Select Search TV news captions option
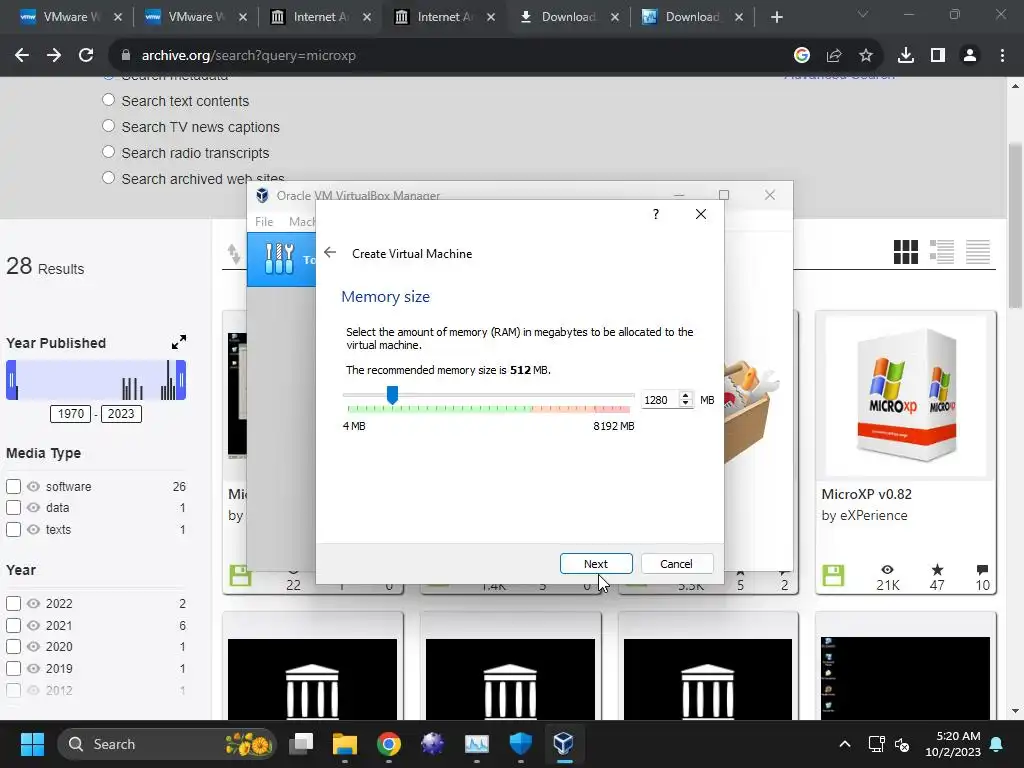 tap(108, 126)
